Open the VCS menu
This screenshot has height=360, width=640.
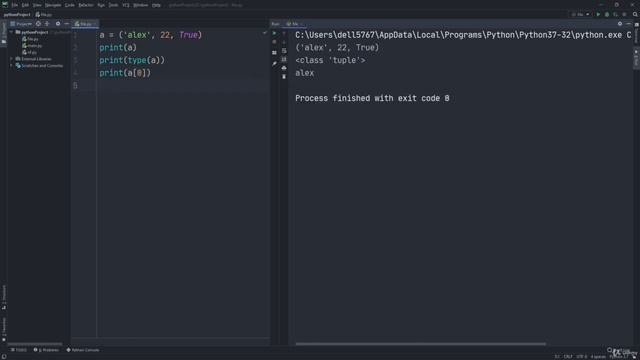pyautogui.click(x=126, y=5)
